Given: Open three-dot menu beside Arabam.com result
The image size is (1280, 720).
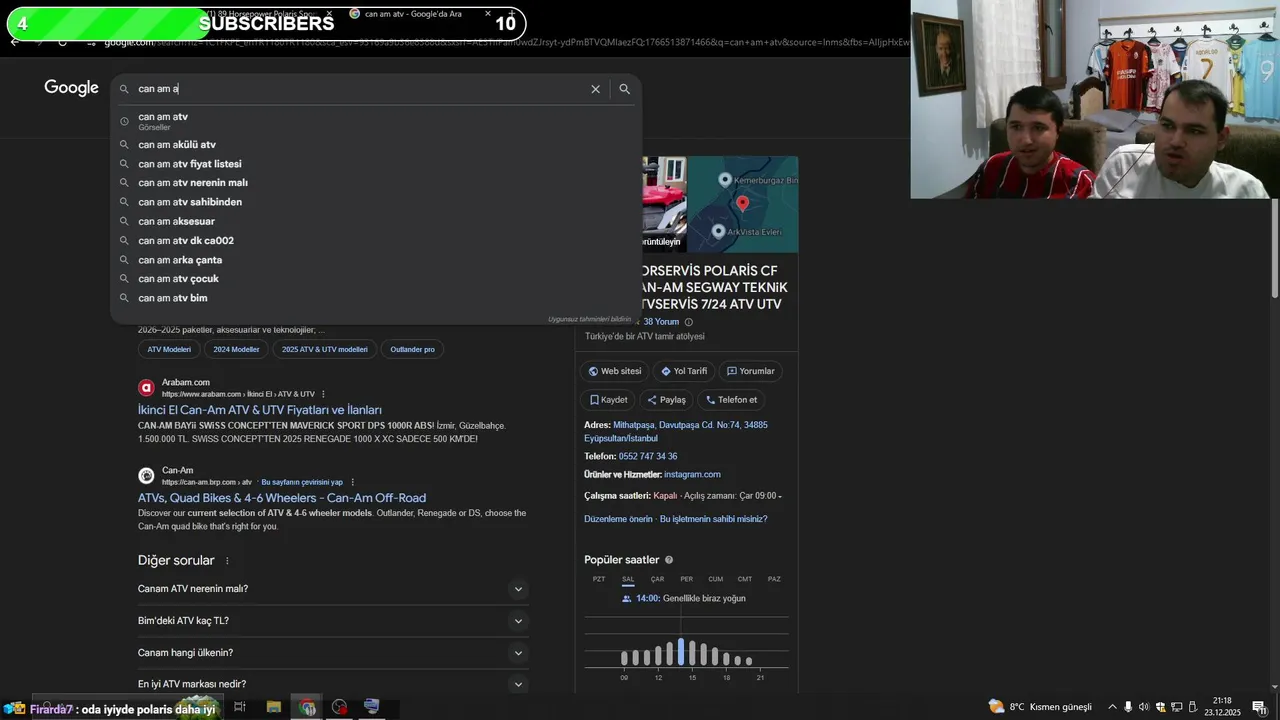Looking at the screenshot, I should pos(323,394).
